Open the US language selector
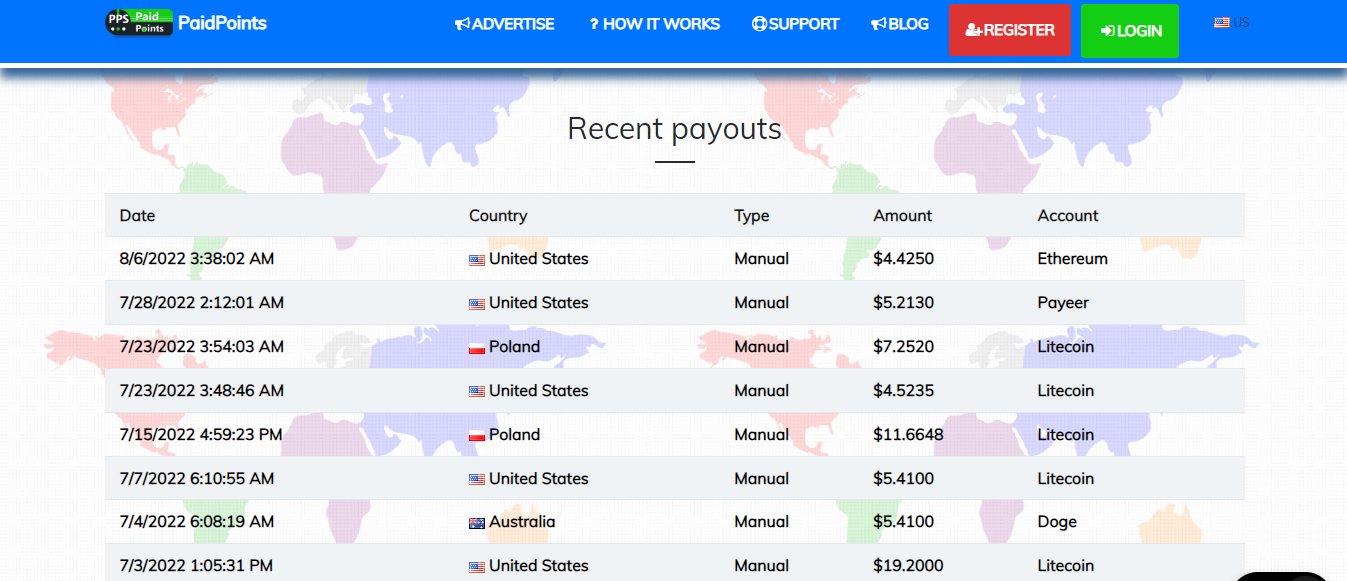Image resolution: width=1347 pixels, height=581 pixels. point(1231,22)
